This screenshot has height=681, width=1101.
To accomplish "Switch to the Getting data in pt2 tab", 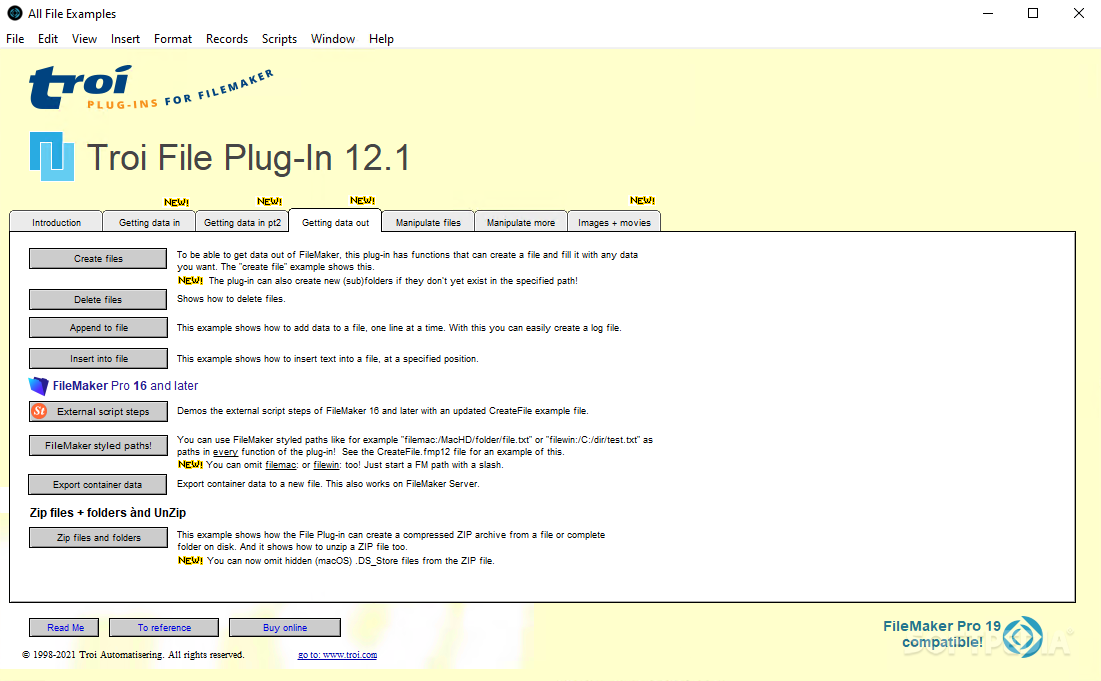I will 242,222.
